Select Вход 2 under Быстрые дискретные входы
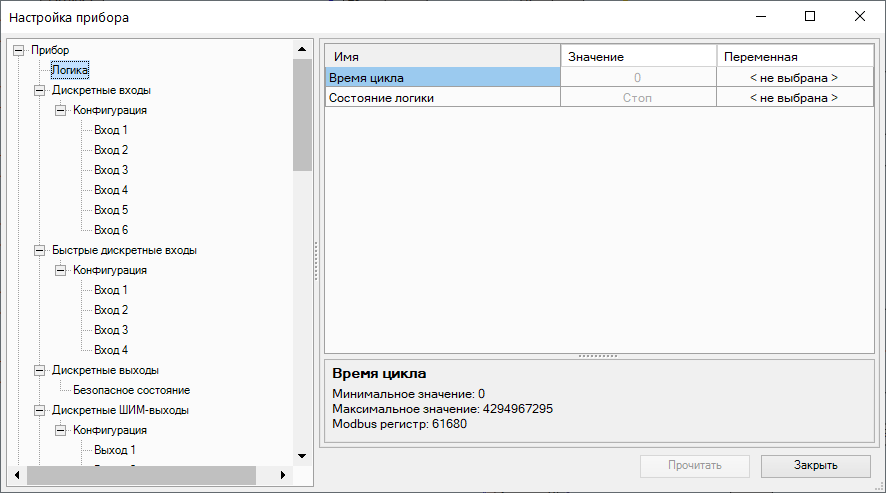Viewport: 886px width, 493px height. click(111, 310)
